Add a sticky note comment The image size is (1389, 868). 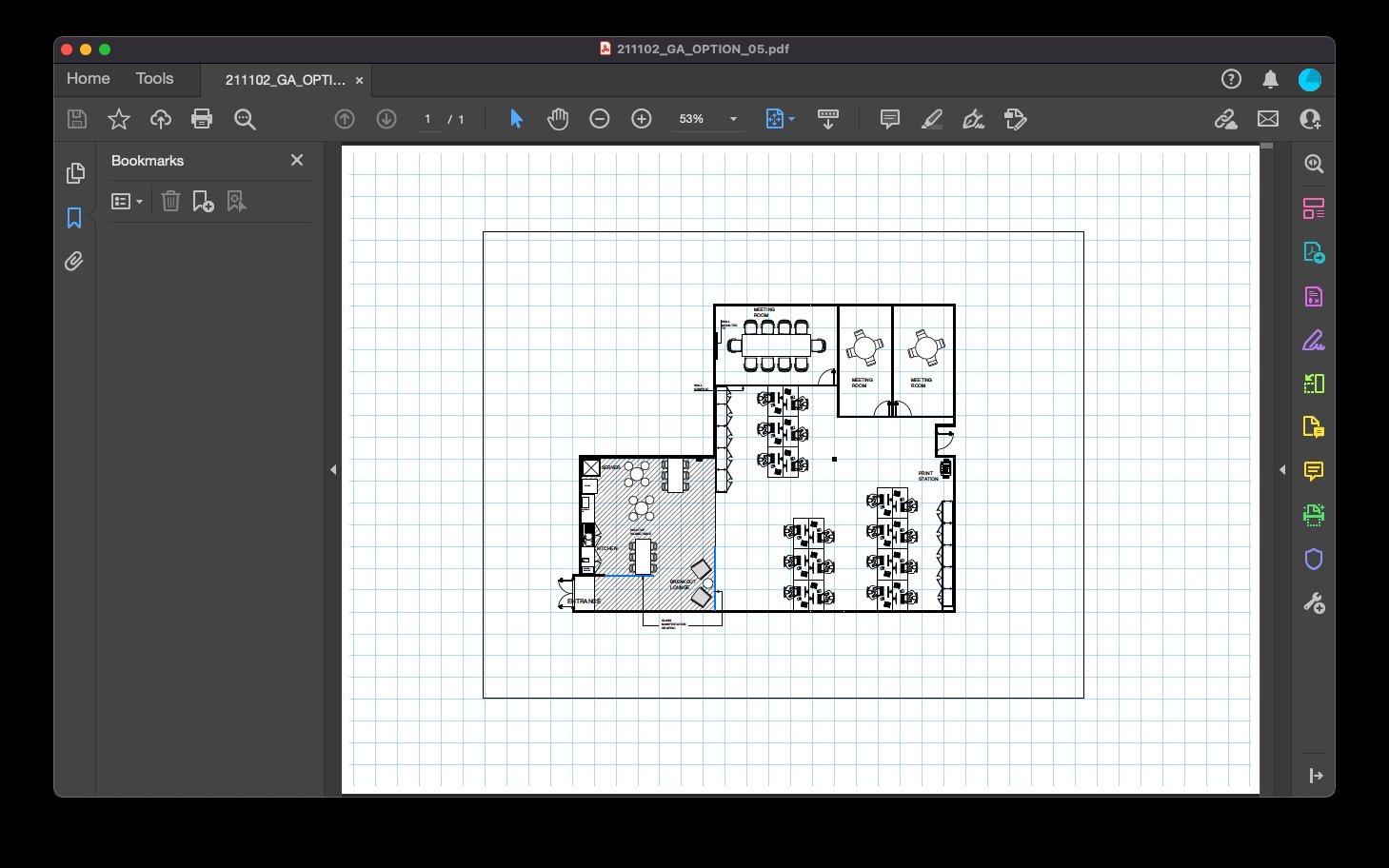pyautogui.click(x=890, y=119)
